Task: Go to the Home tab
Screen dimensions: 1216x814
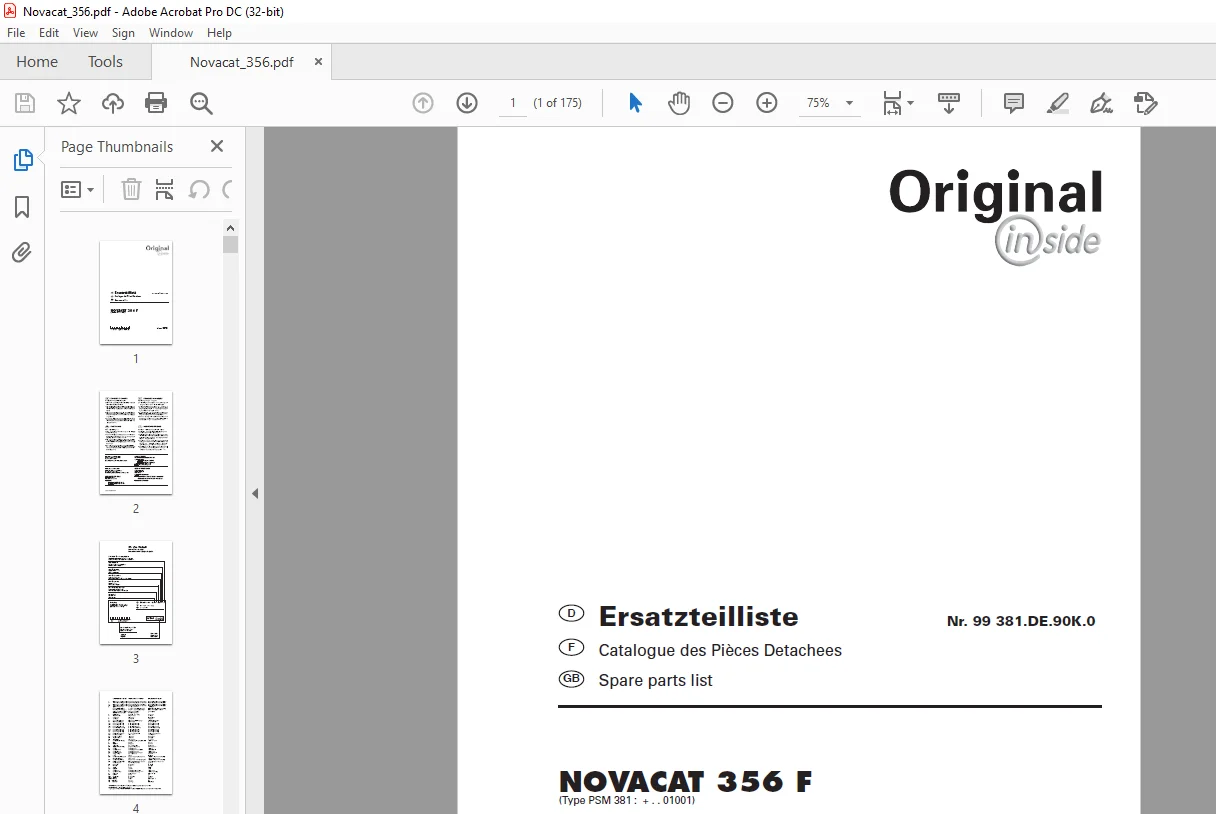Action: (x=37, y=62)
